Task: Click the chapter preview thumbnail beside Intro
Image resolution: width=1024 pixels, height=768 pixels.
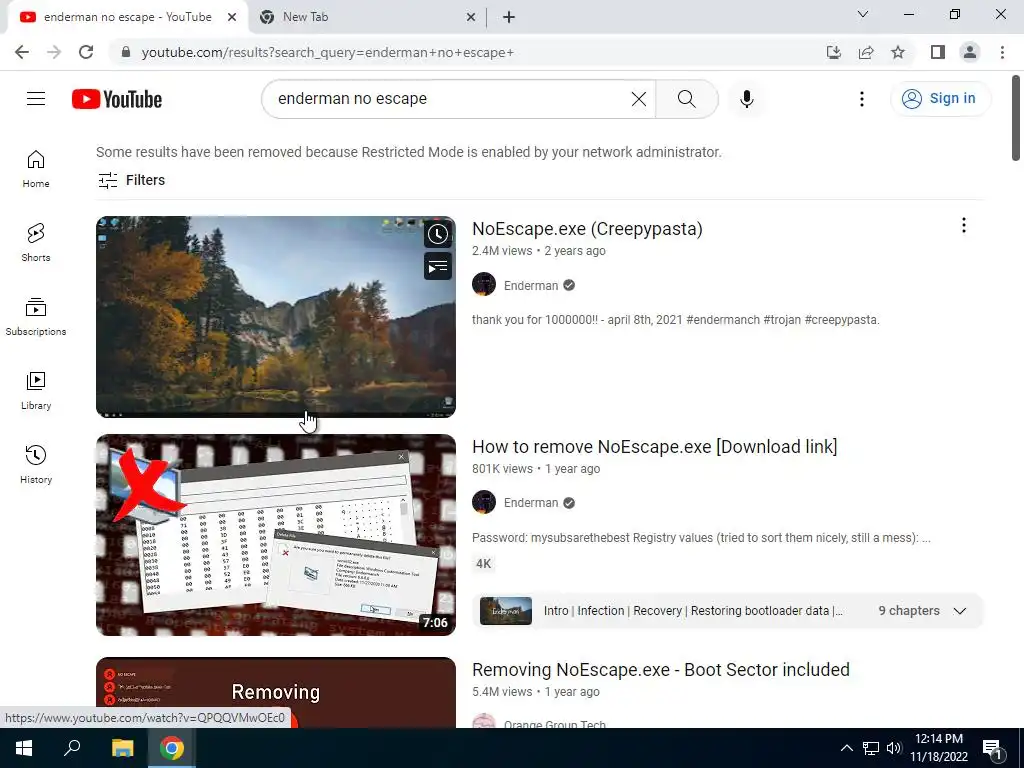Action: [505, 611]
